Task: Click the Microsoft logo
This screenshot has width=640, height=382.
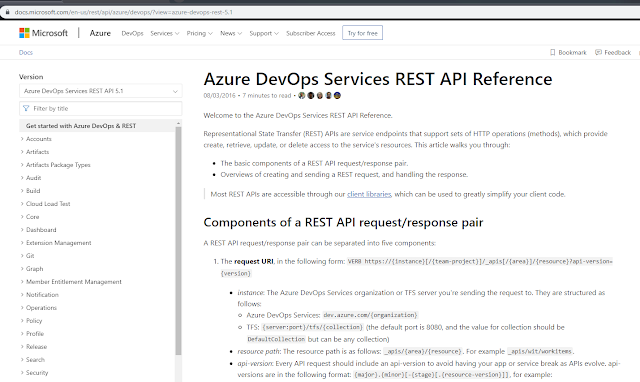Action: (43, 33)
